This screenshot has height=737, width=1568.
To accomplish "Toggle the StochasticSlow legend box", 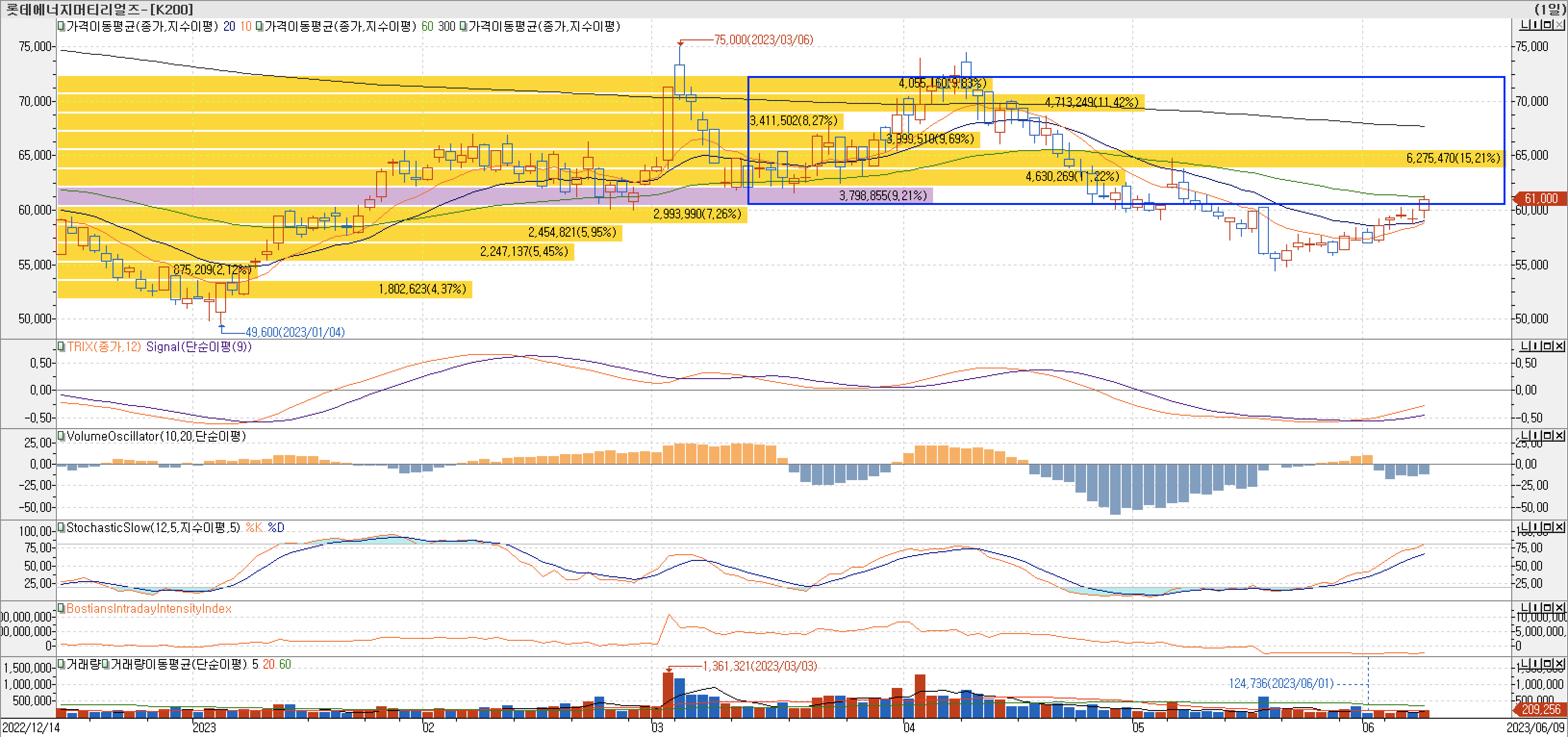I will [61, 527].
